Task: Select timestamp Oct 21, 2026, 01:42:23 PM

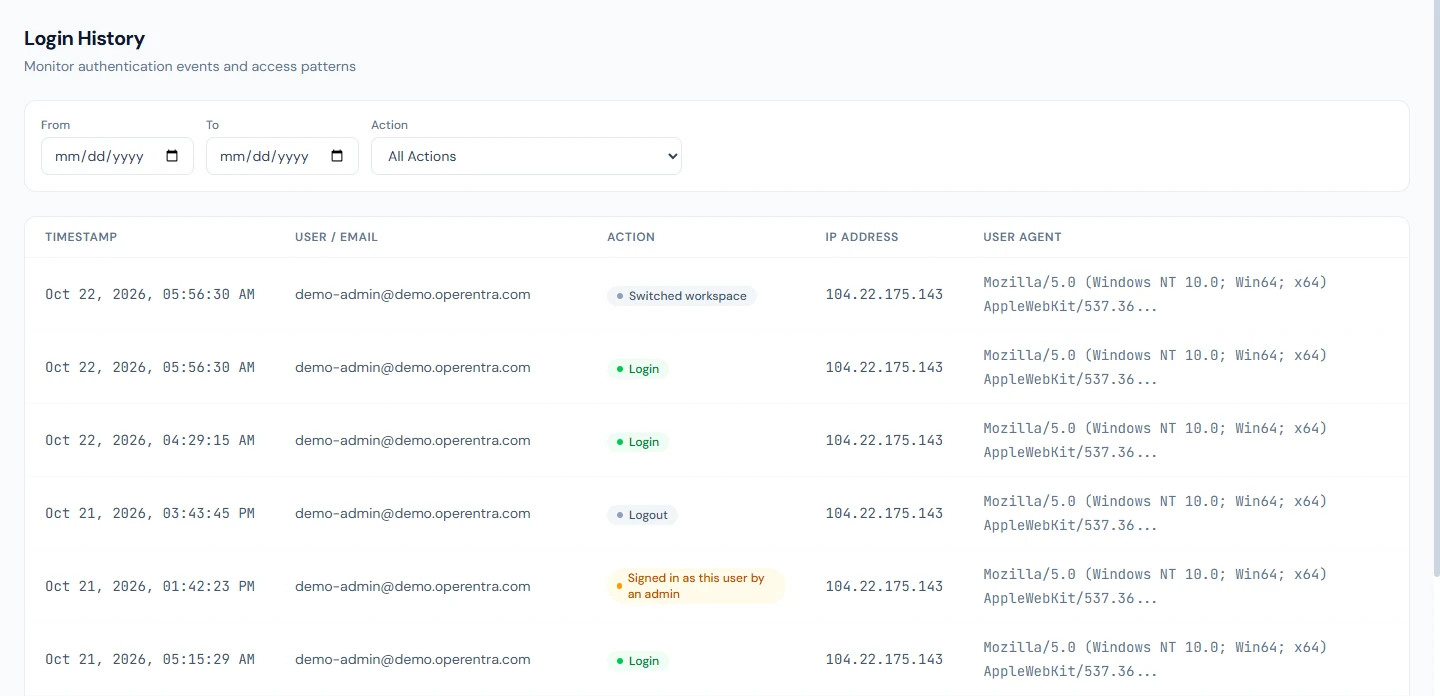Action: (150, 586)
